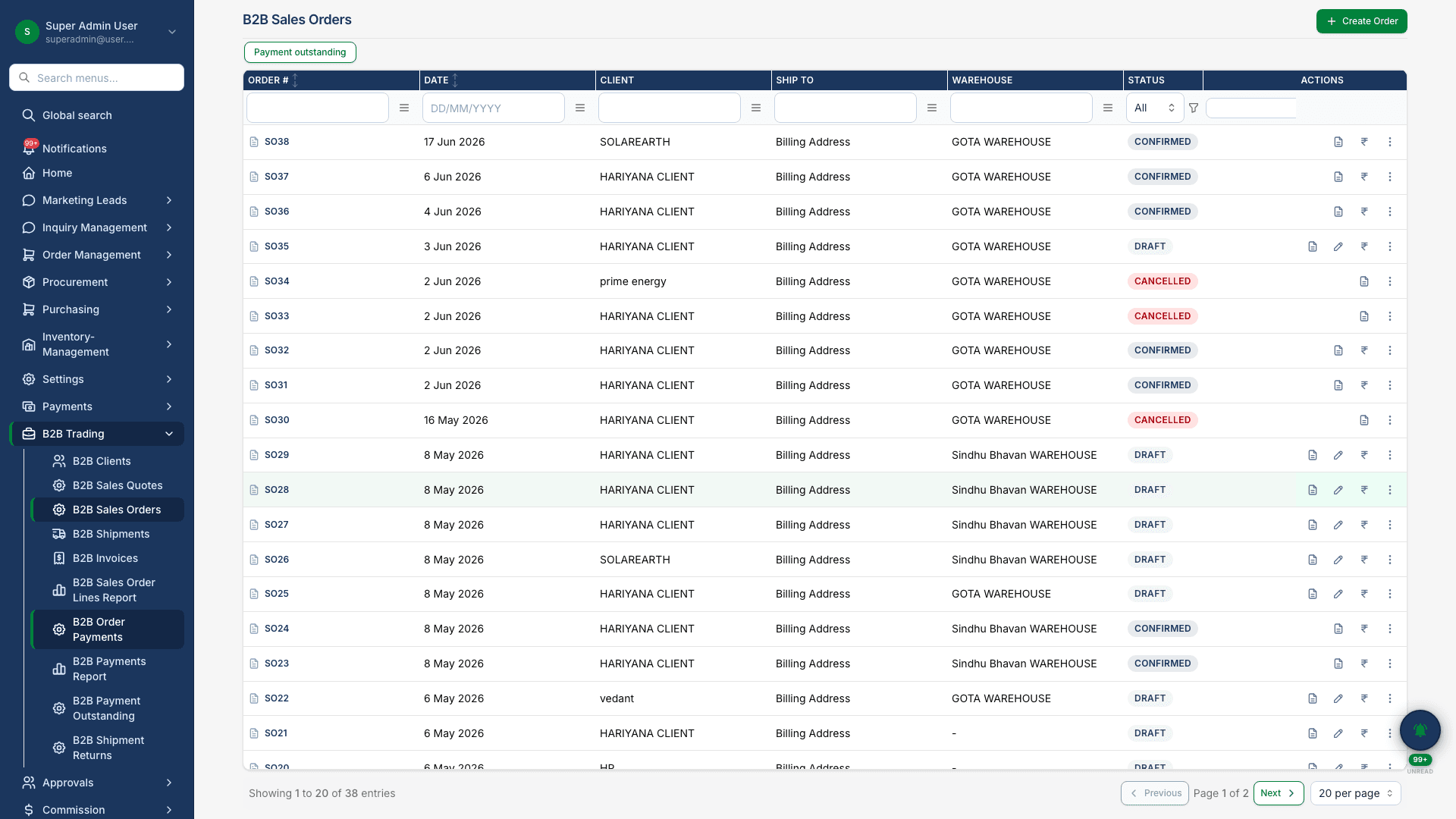
Task: Open the three-dot menu for SO25
Action: pyautogui.click(x=1390, y=594)
